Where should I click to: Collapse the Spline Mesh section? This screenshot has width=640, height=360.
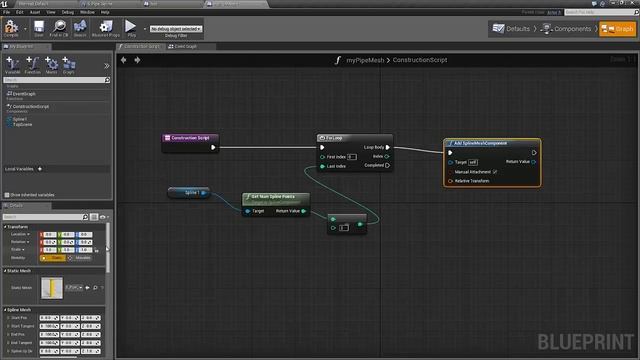(x=5, y=310)
